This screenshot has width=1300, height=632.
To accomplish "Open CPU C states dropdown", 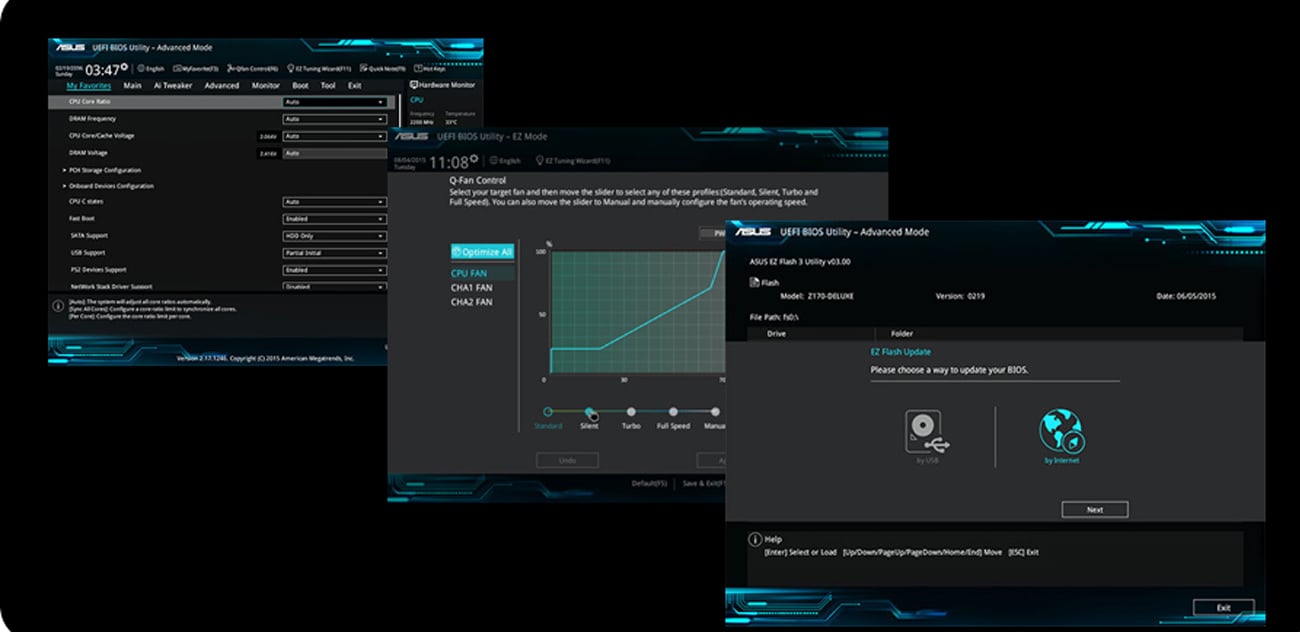I will [x=334, y=202].
